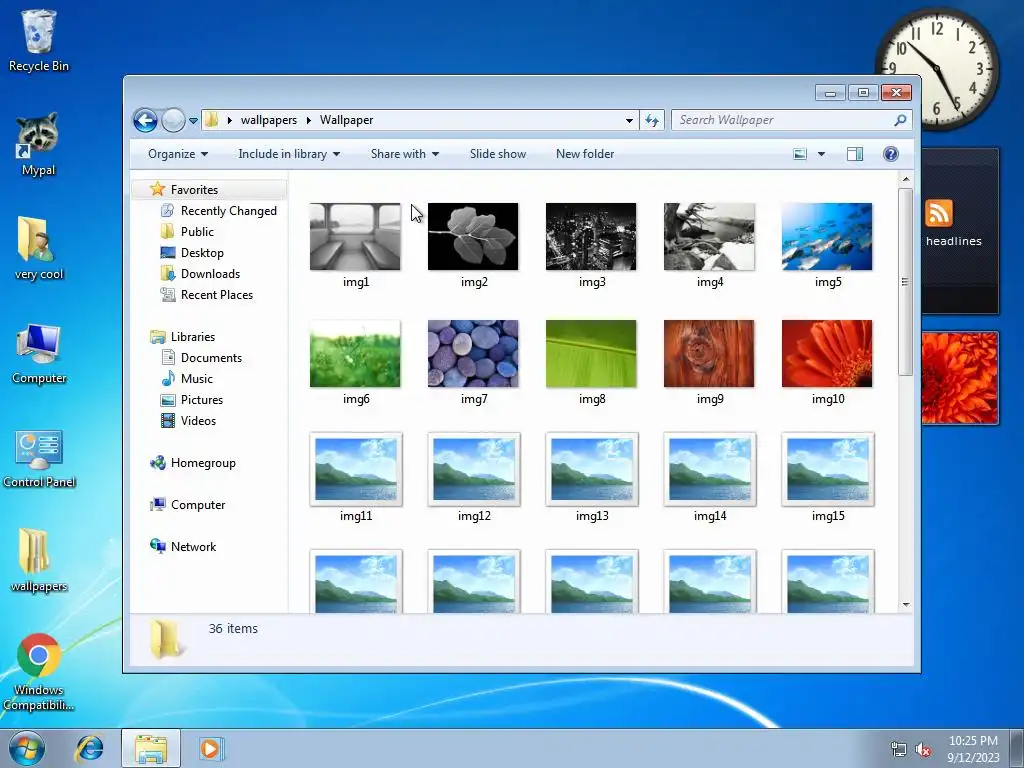Go back using the Back arrow button
This screenshot has width=1024, height=768.
tap(145, 120)
